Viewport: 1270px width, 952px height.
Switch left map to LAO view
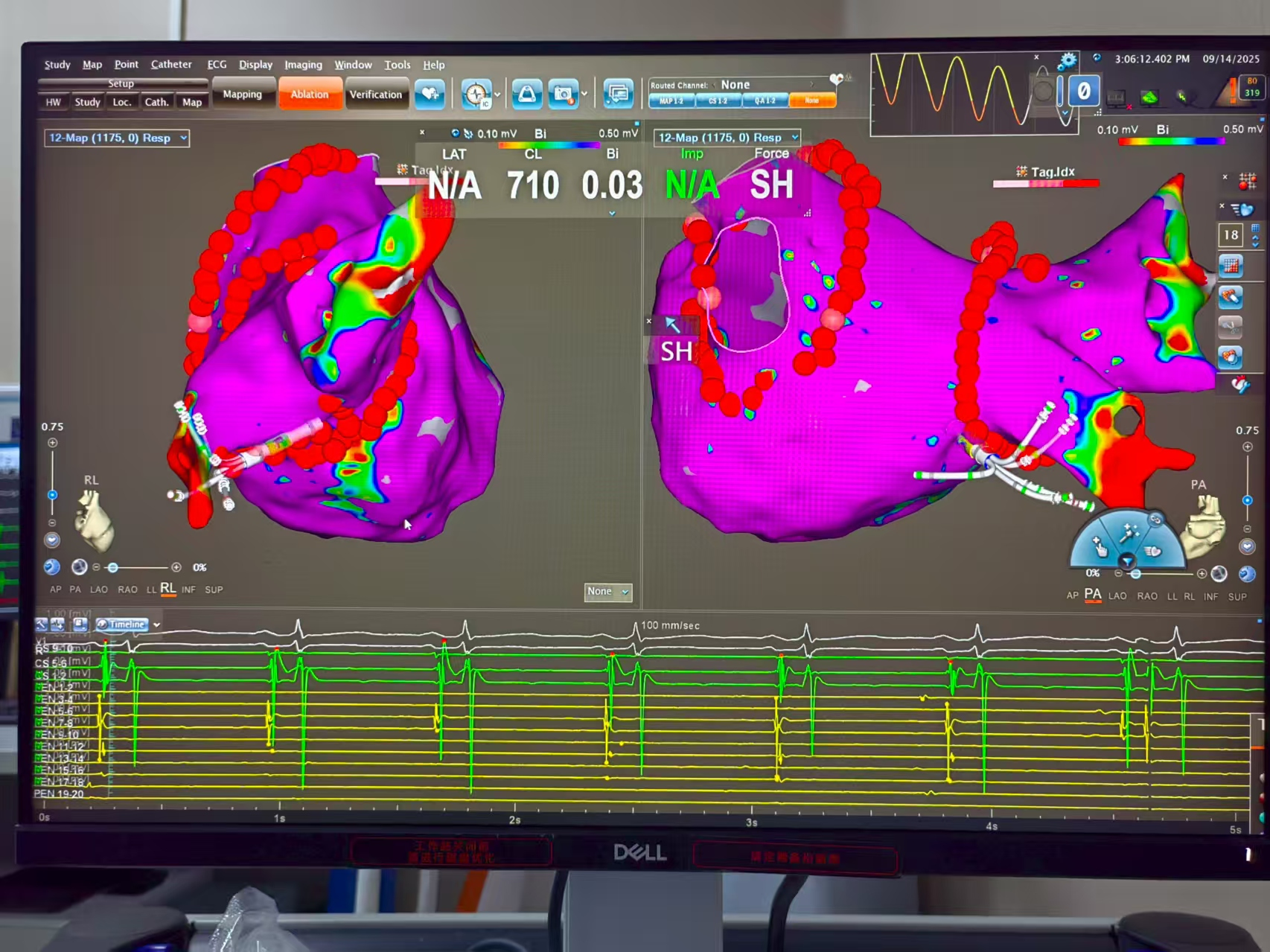point(98,590)
